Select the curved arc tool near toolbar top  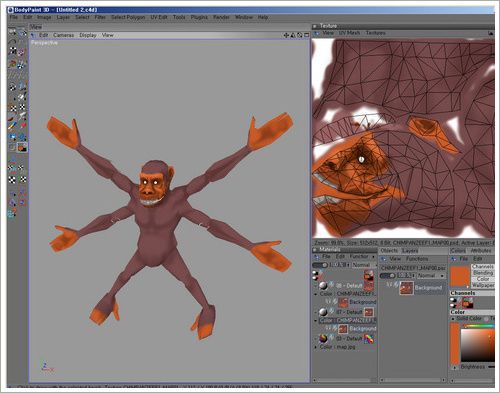coord(12,42)
